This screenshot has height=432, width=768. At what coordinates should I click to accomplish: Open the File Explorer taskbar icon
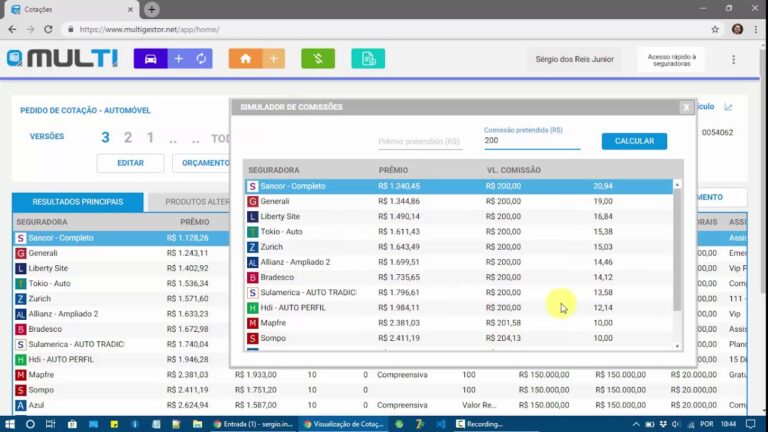[197, 424]
